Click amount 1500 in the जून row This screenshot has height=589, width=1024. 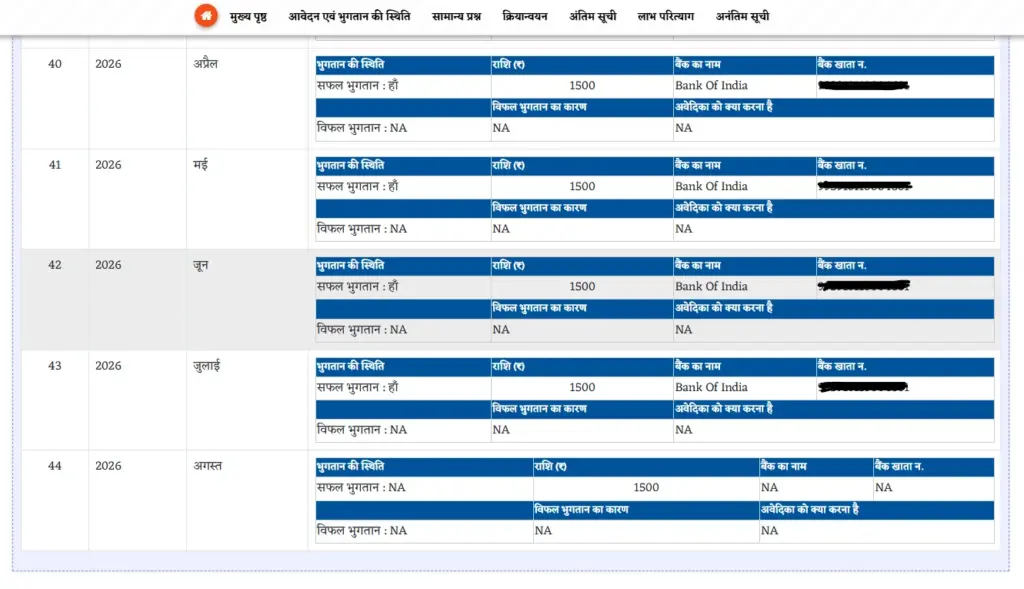click(x=582, y=287)
